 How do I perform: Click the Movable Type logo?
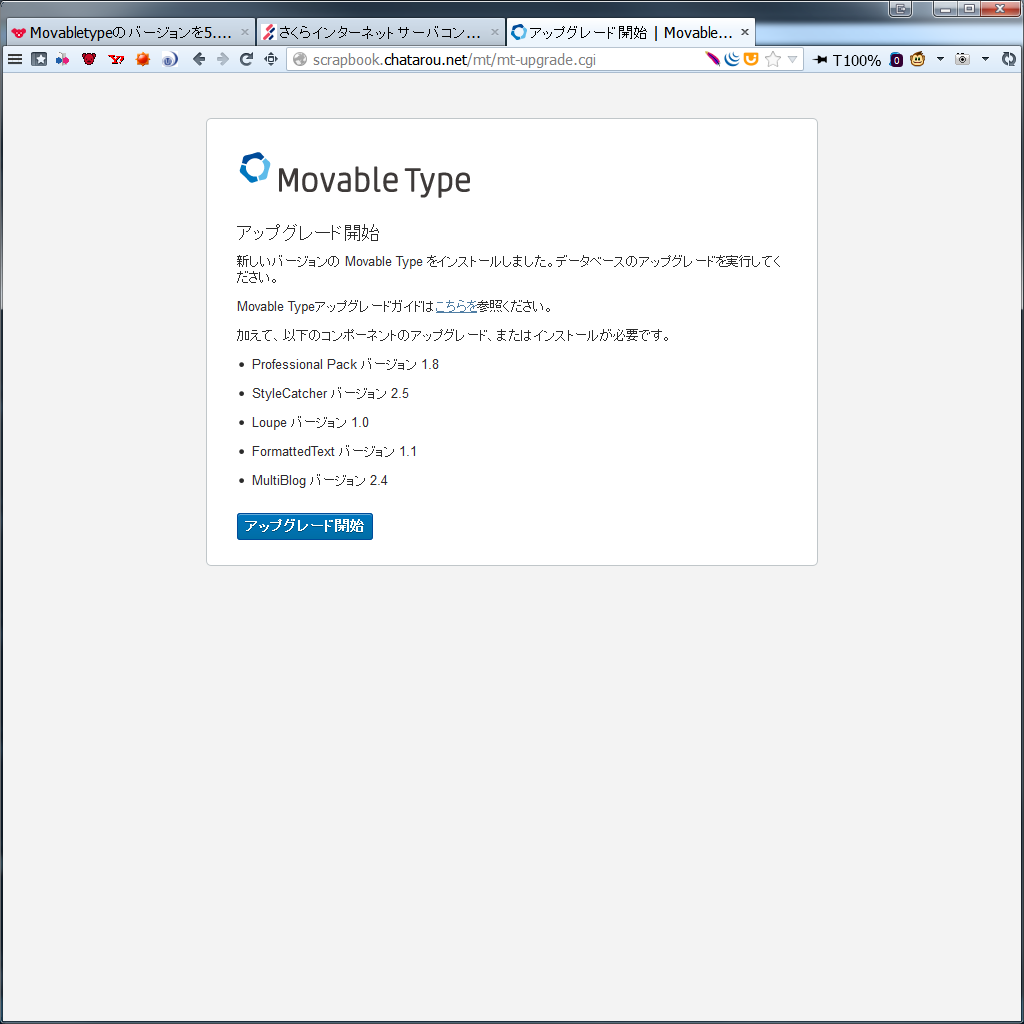coord(355,174)
